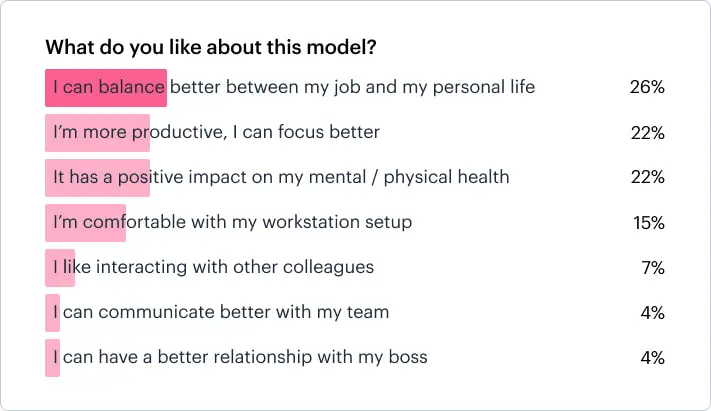Click the 7% value for interacting with colleagues
This screenshot has height=411, width=711.
[652, 267]
